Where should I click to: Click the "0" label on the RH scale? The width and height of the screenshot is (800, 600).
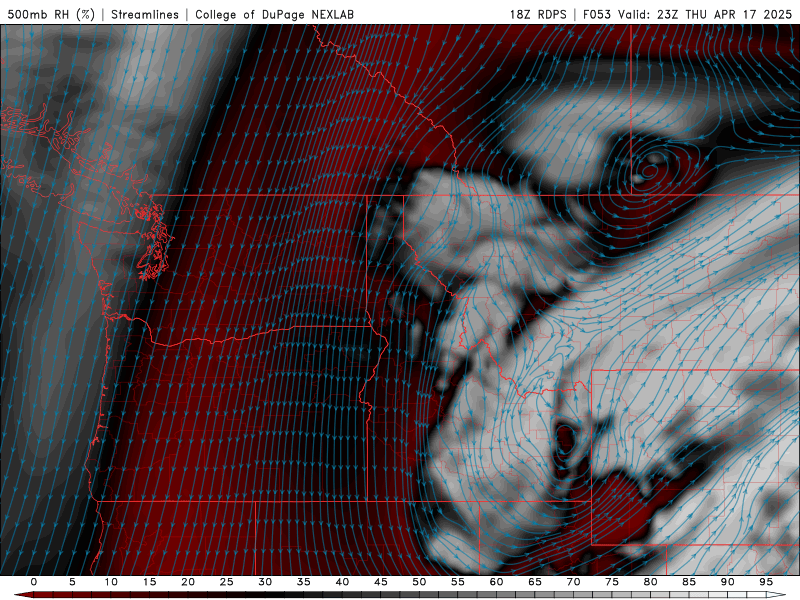coord(34,582)
